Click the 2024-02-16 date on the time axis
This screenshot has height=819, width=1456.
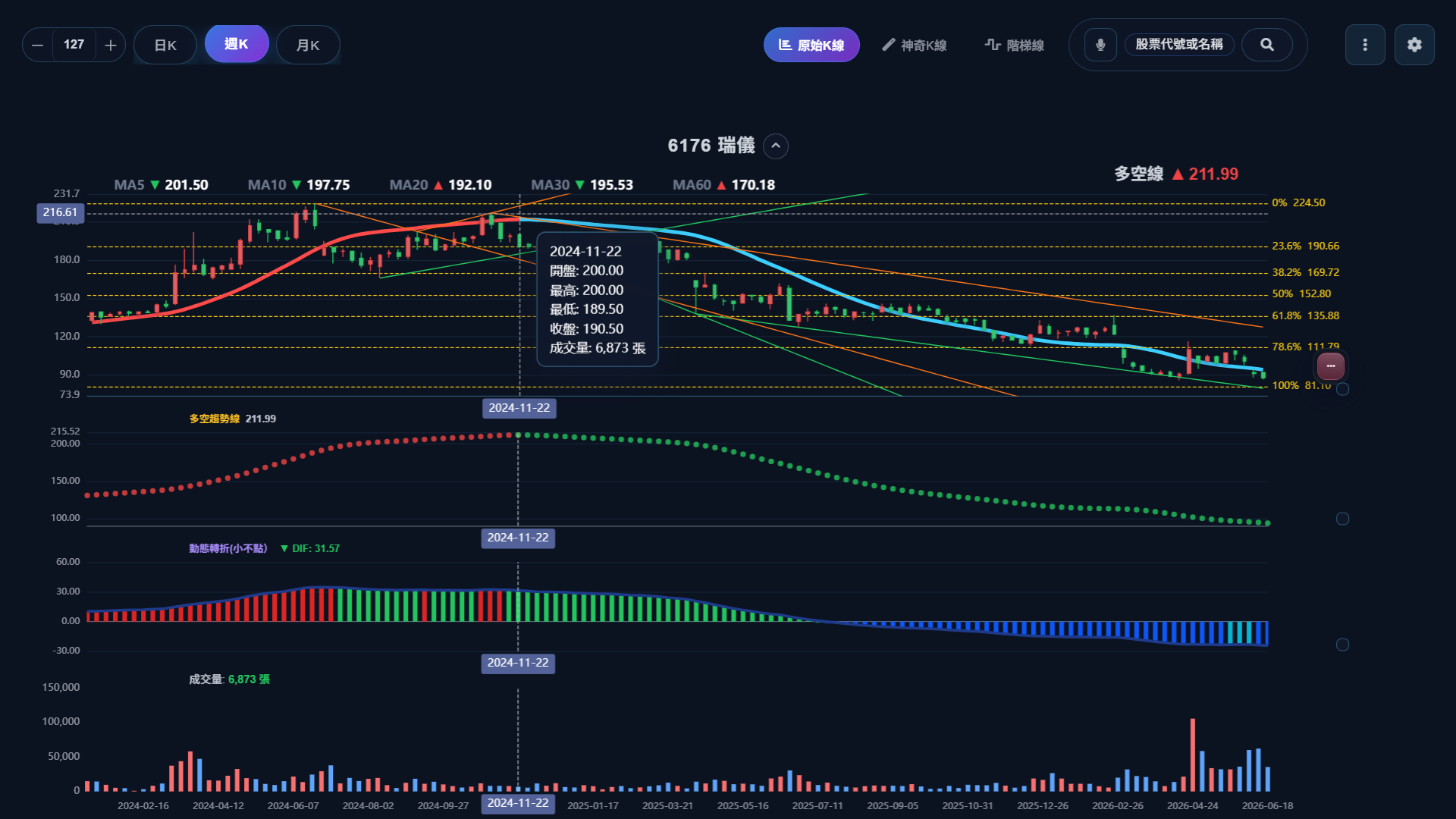[x=143, y=805]
